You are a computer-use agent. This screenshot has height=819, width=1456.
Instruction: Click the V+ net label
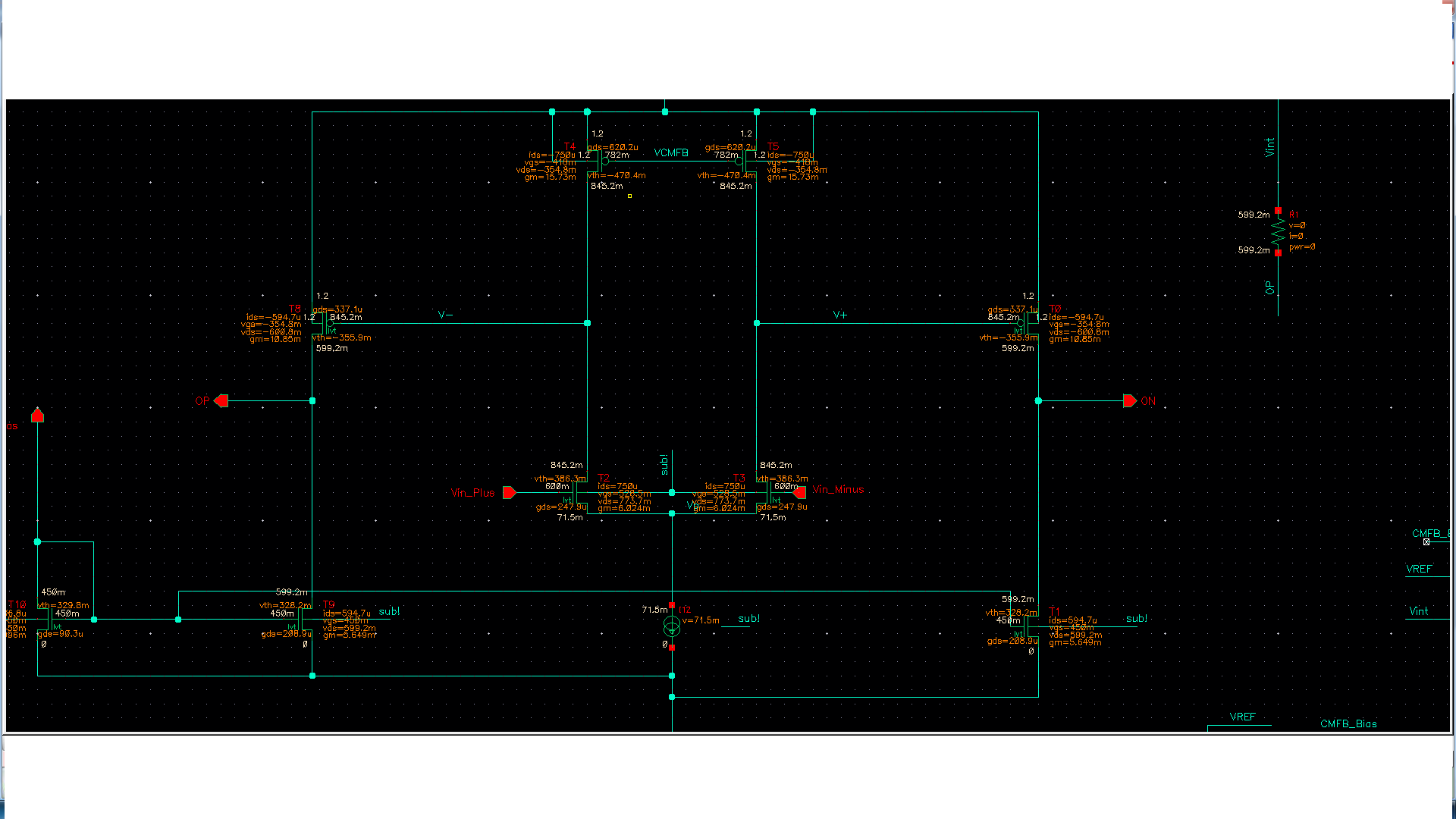(x=840, y=315)
